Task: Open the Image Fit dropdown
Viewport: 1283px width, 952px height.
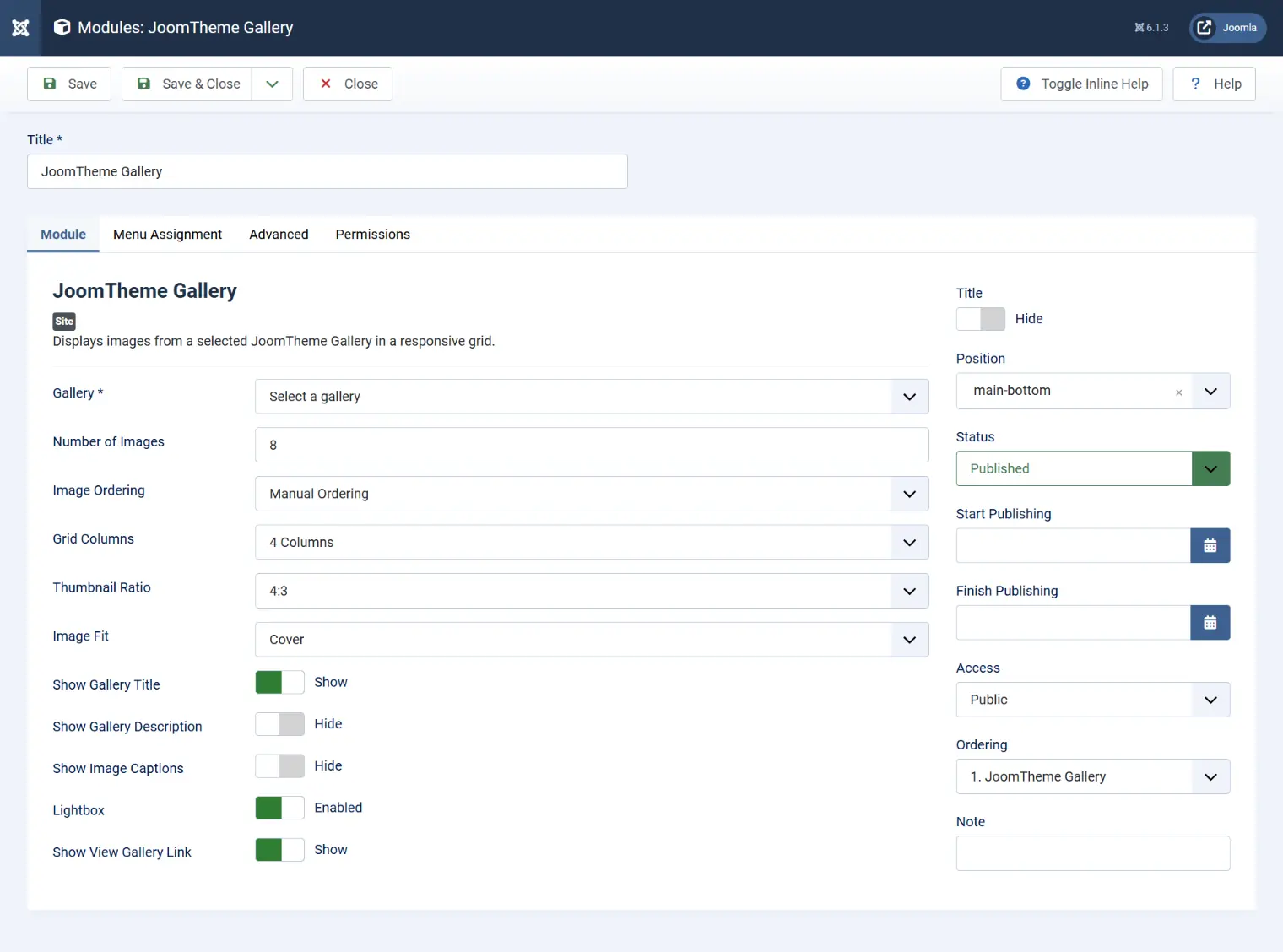Action: click(x=592, y=640)
